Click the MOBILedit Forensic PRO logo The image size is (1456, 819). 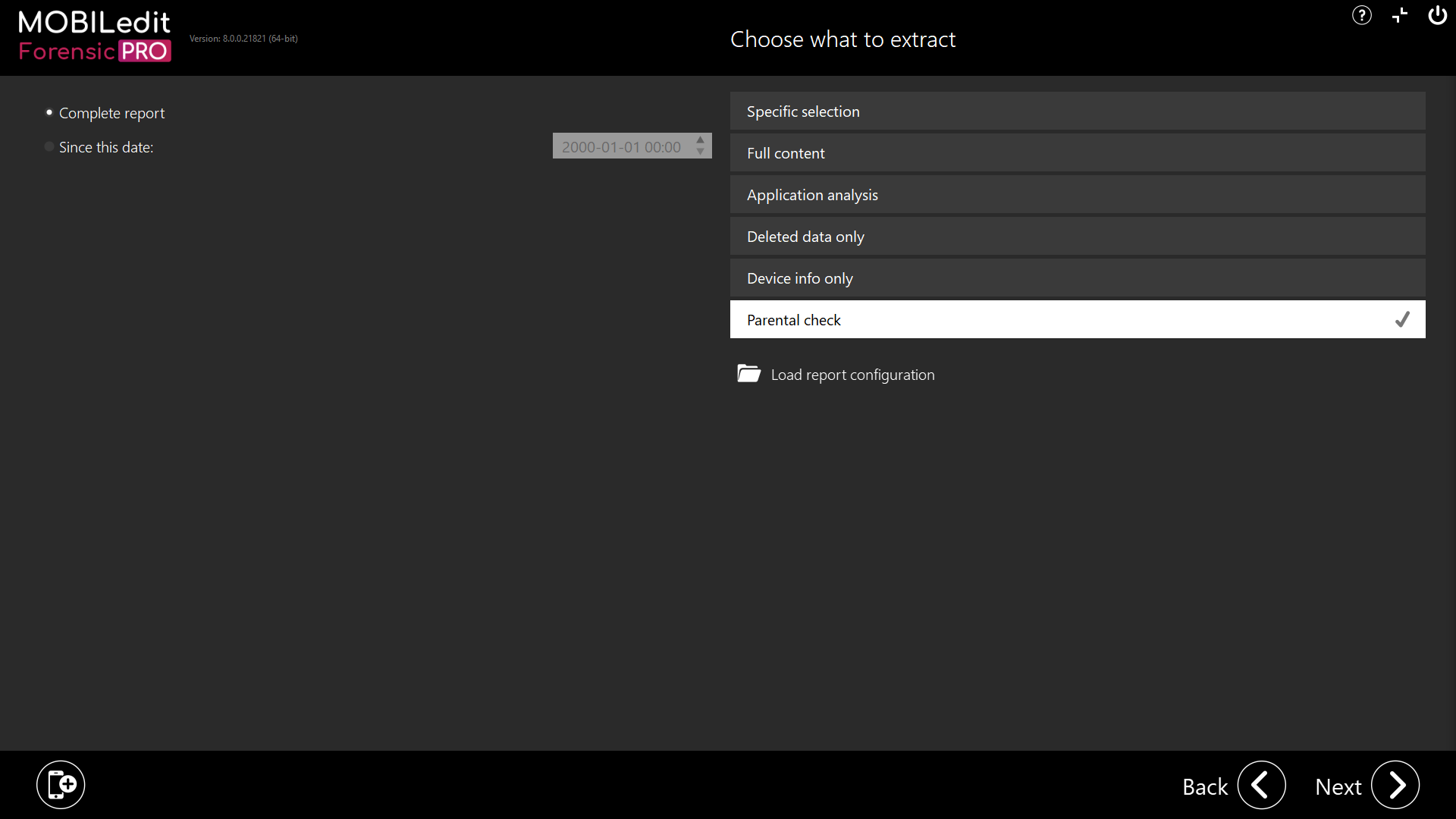(x=95, y=36)
